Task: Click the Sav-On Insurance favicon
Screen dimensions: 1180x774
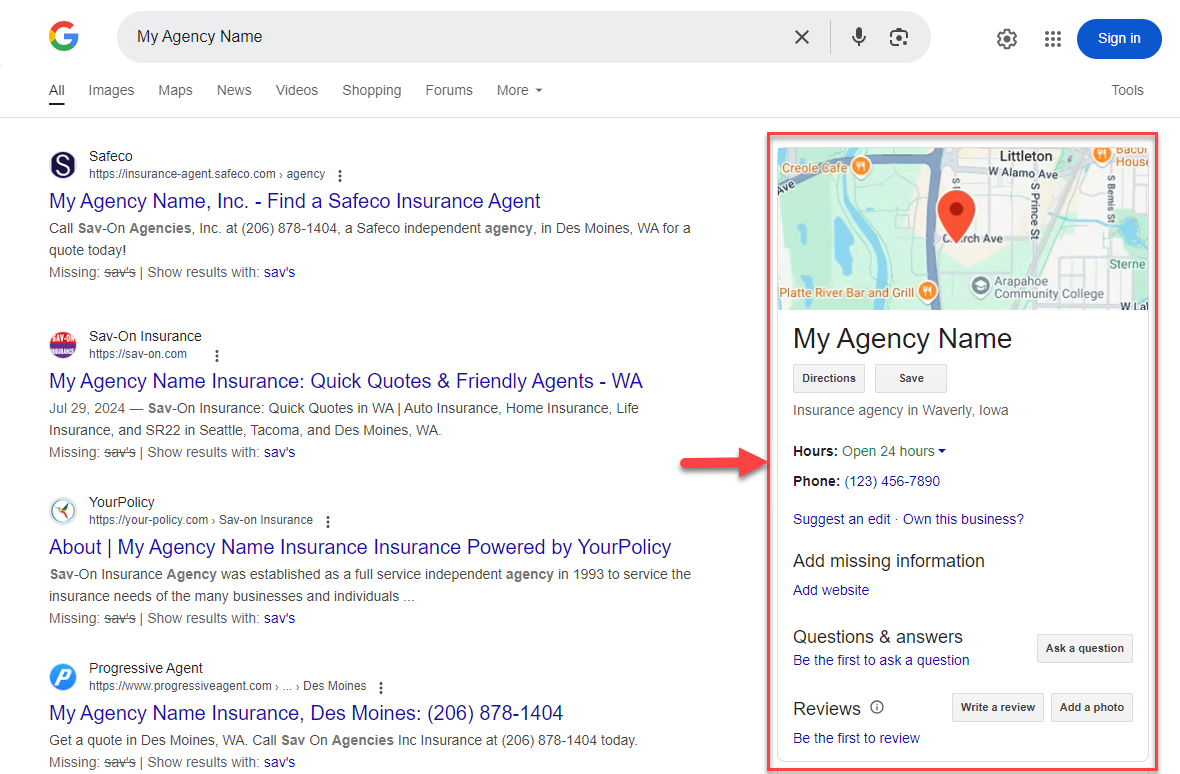Action: (63, 345)
